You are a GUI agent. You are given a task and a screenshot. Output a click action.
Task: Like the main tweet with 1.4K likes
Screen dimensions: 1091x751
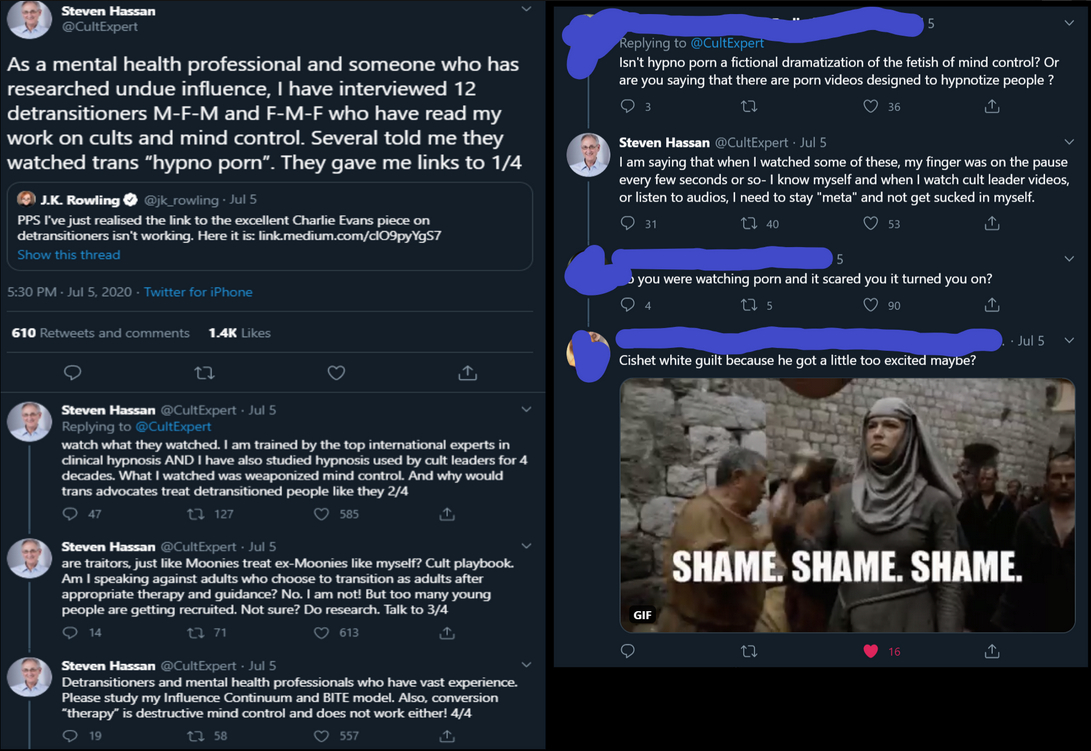pyautogui.click(x=336, y=373)
